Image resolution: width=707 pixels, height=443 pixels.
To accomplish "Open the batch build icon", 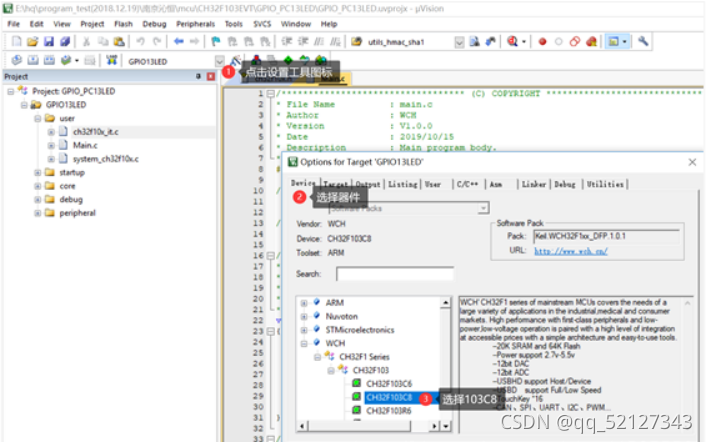I will [x=66, y=60].
